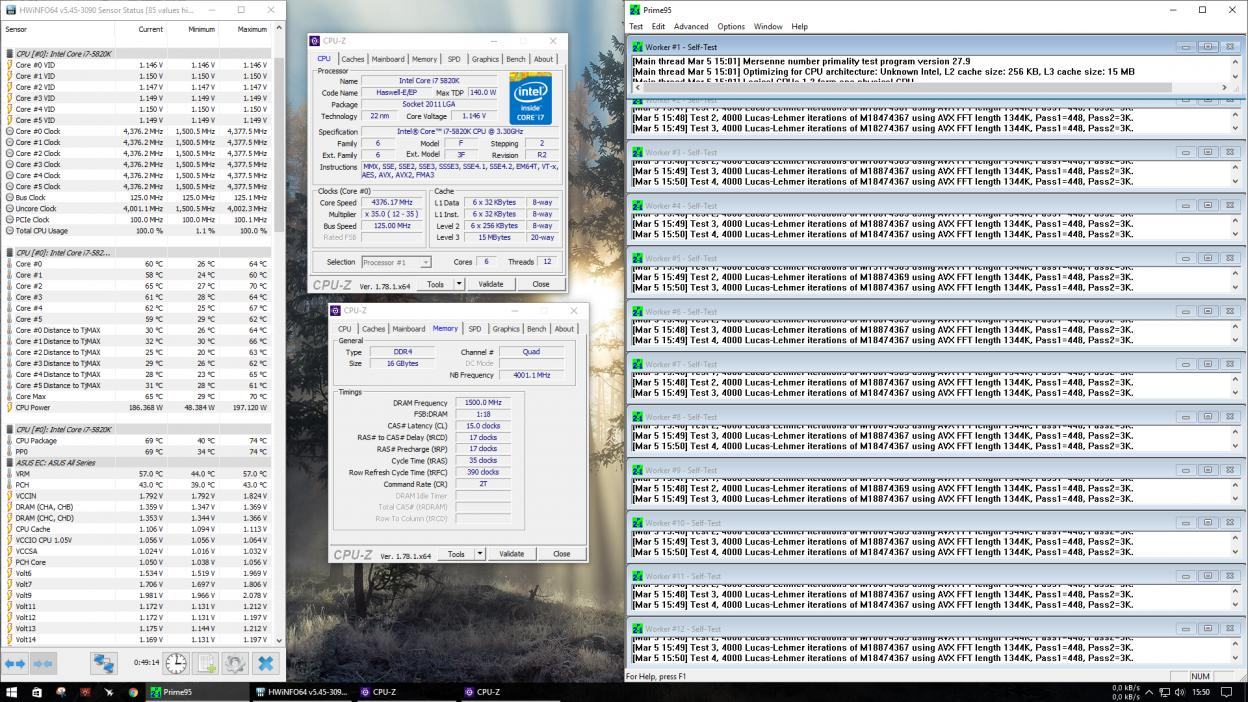Click the Intel Core i7 logo in CPU-Z
Viewport: 1248px width, 702px height.
pos(530,98)
